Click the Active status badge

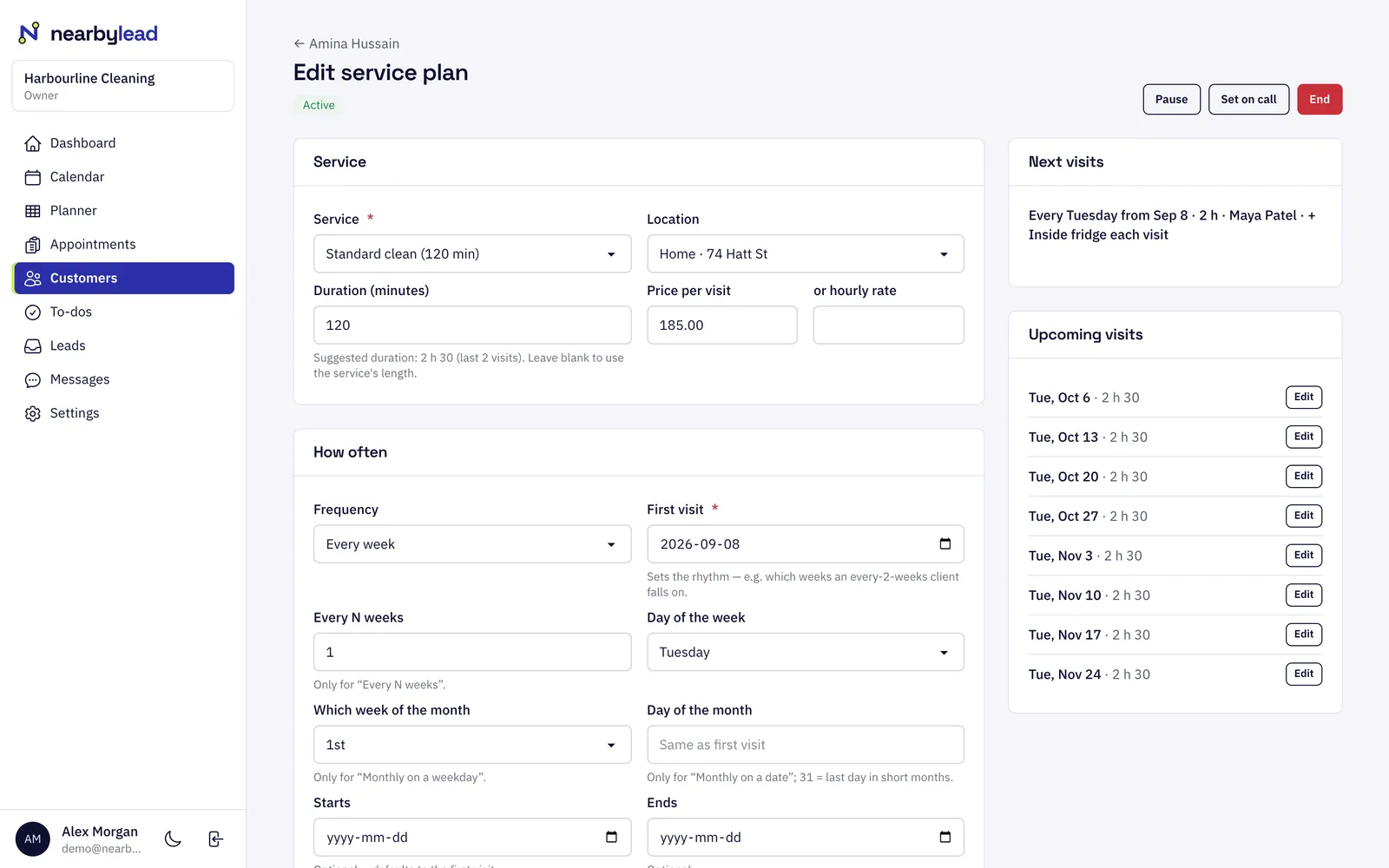coord(319,105)
